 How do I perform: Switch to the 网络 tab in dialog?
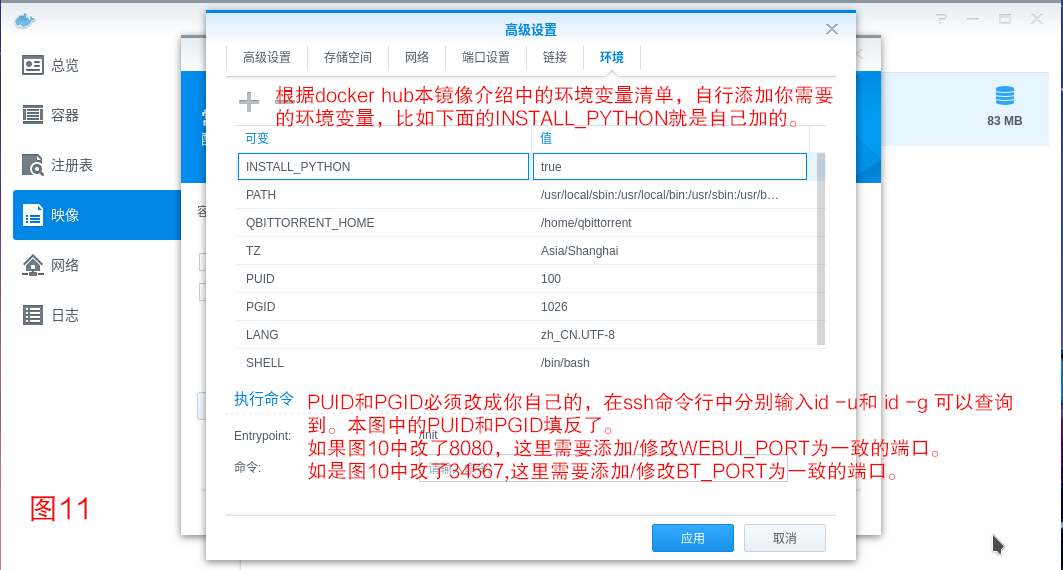pos(417,58)
